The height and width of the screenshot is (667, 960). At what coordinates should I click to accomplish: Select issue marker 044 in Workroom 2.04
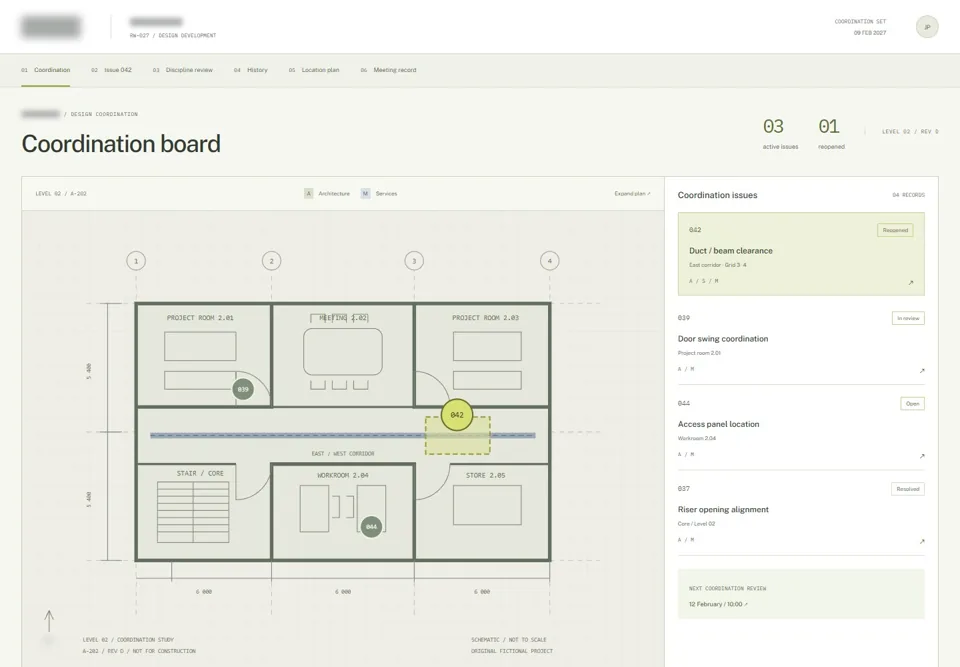[x=371, y=527]
